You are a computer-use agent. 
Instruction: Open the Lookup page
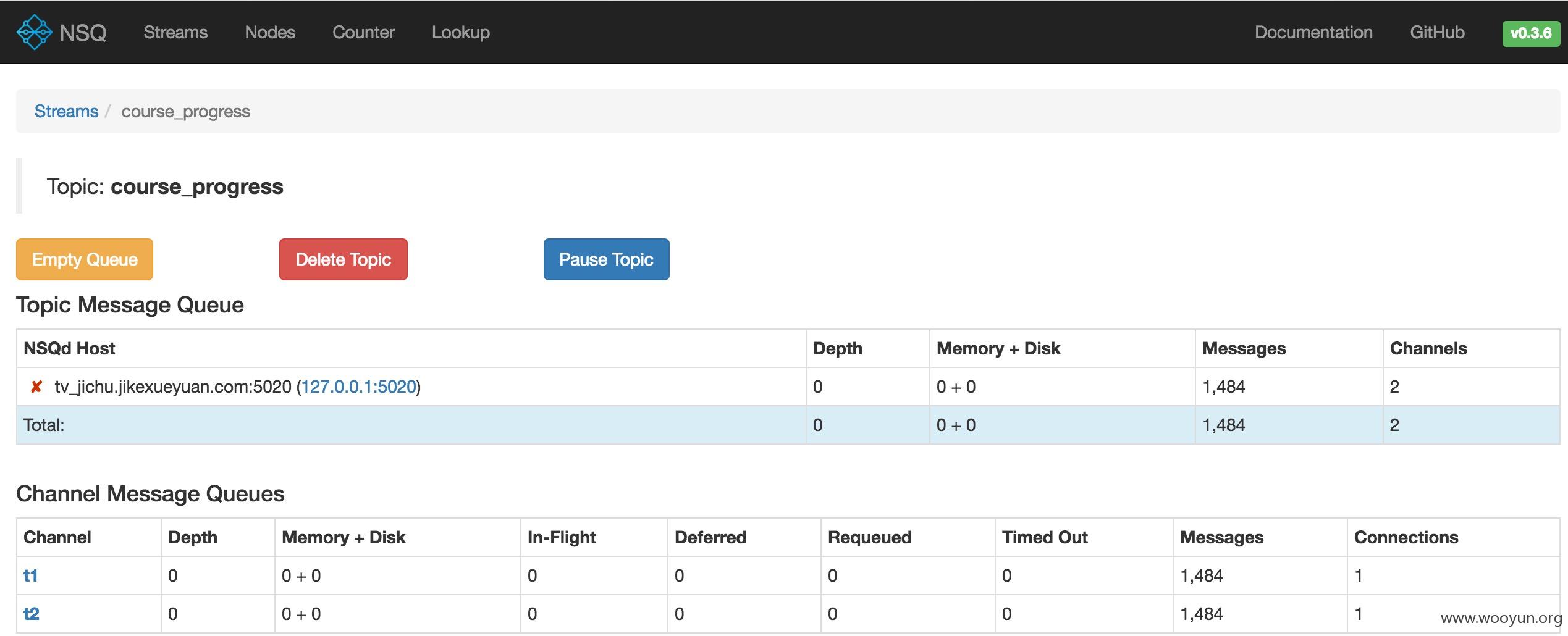tap(461, 32)
